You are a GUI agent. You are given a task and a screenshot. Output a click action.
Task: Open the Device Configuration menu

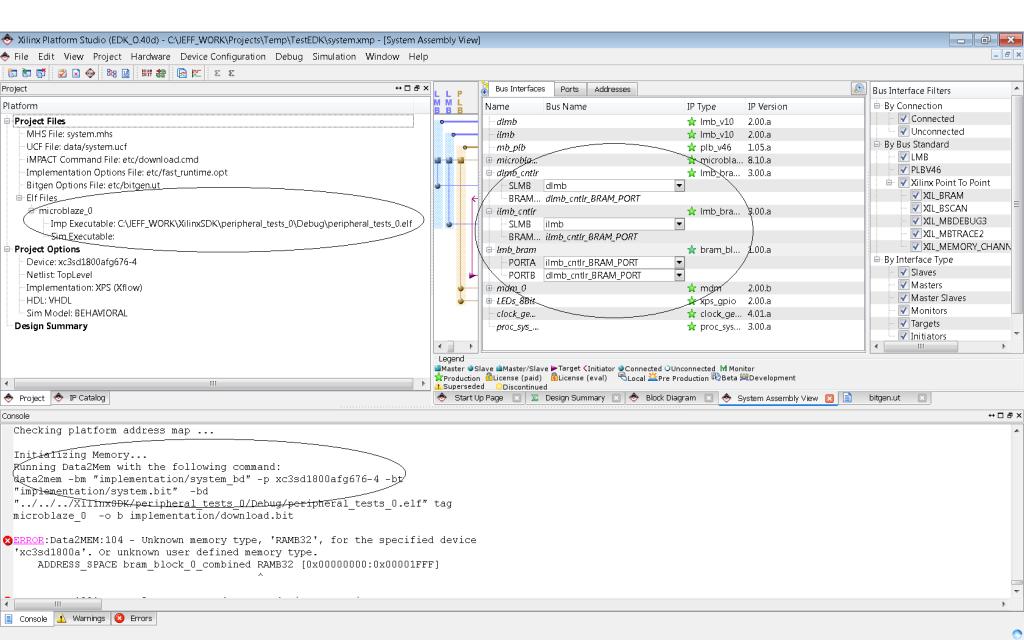click(x=223, y=57)
